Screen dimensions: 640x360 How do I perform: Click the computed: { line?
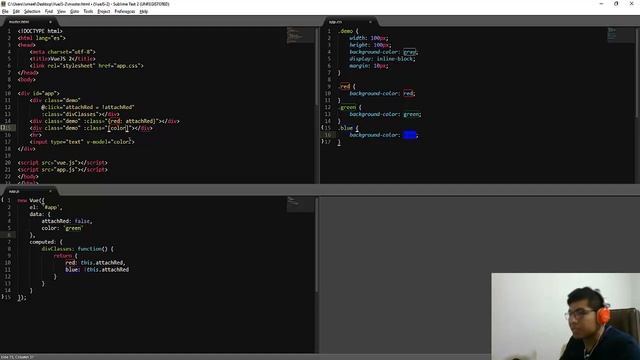pos(46,242)
